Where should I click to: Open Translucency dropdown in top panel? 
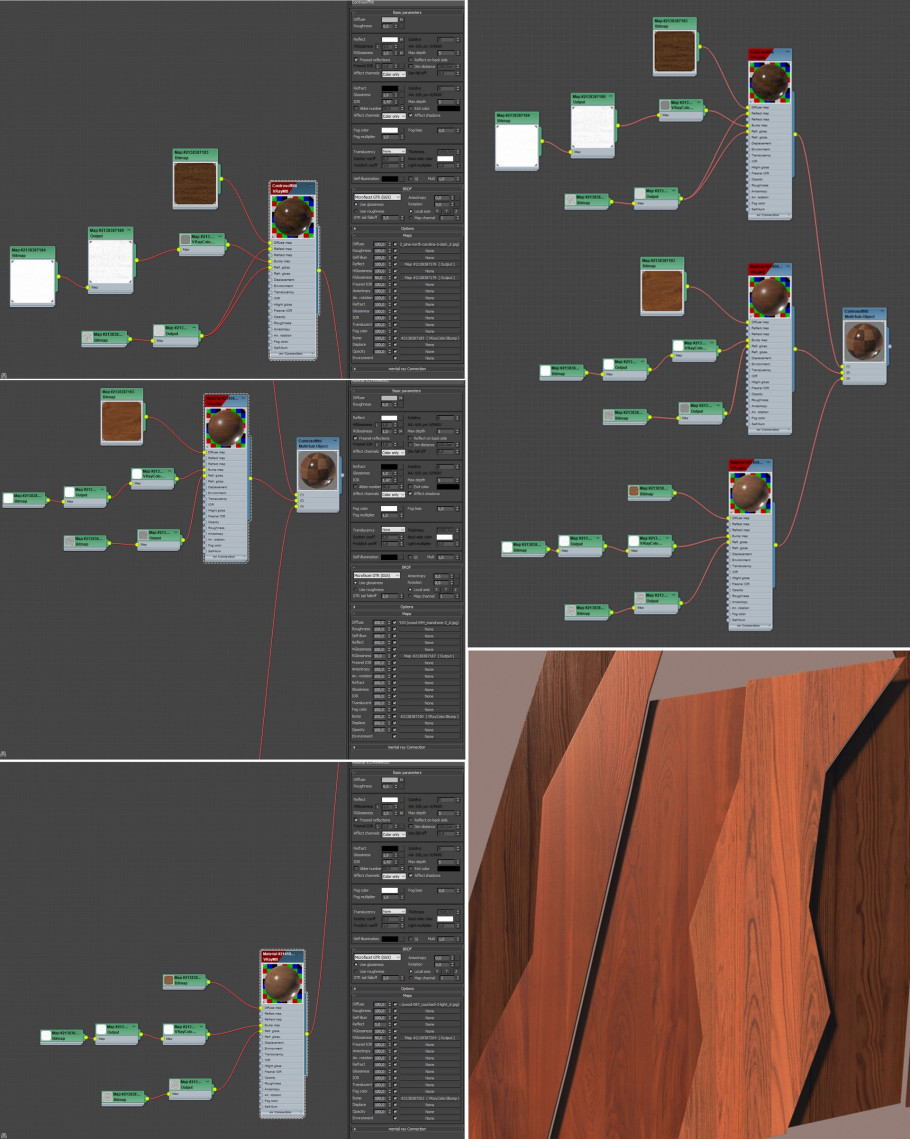coord(393,151)
